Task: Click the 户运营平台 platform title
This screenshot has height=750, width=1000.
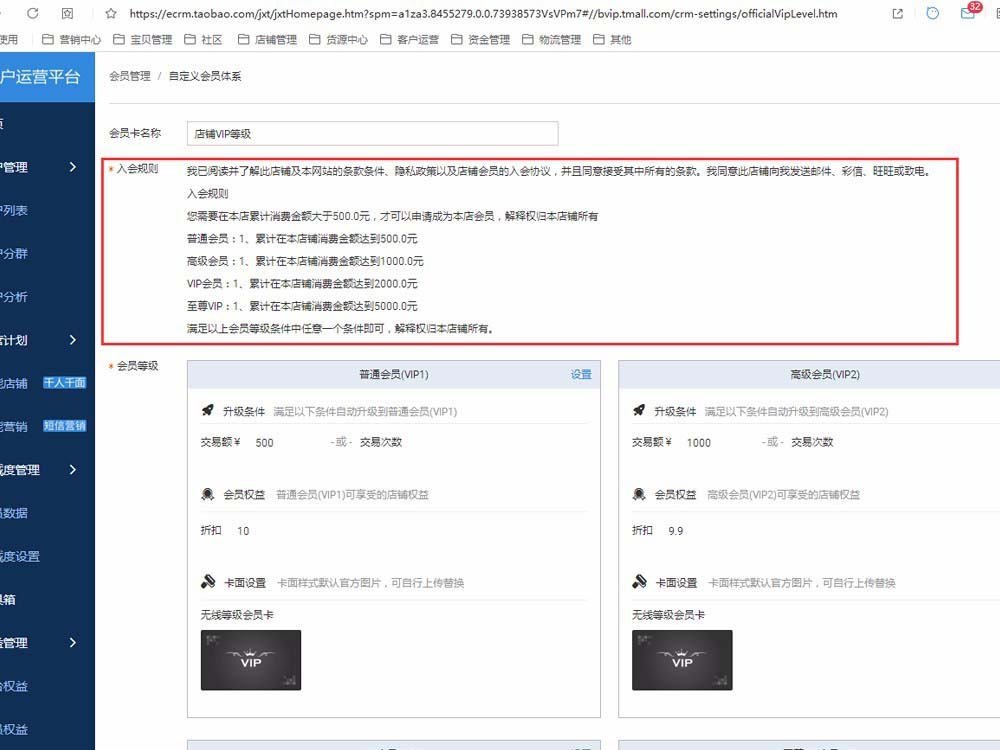Action: 40,77
